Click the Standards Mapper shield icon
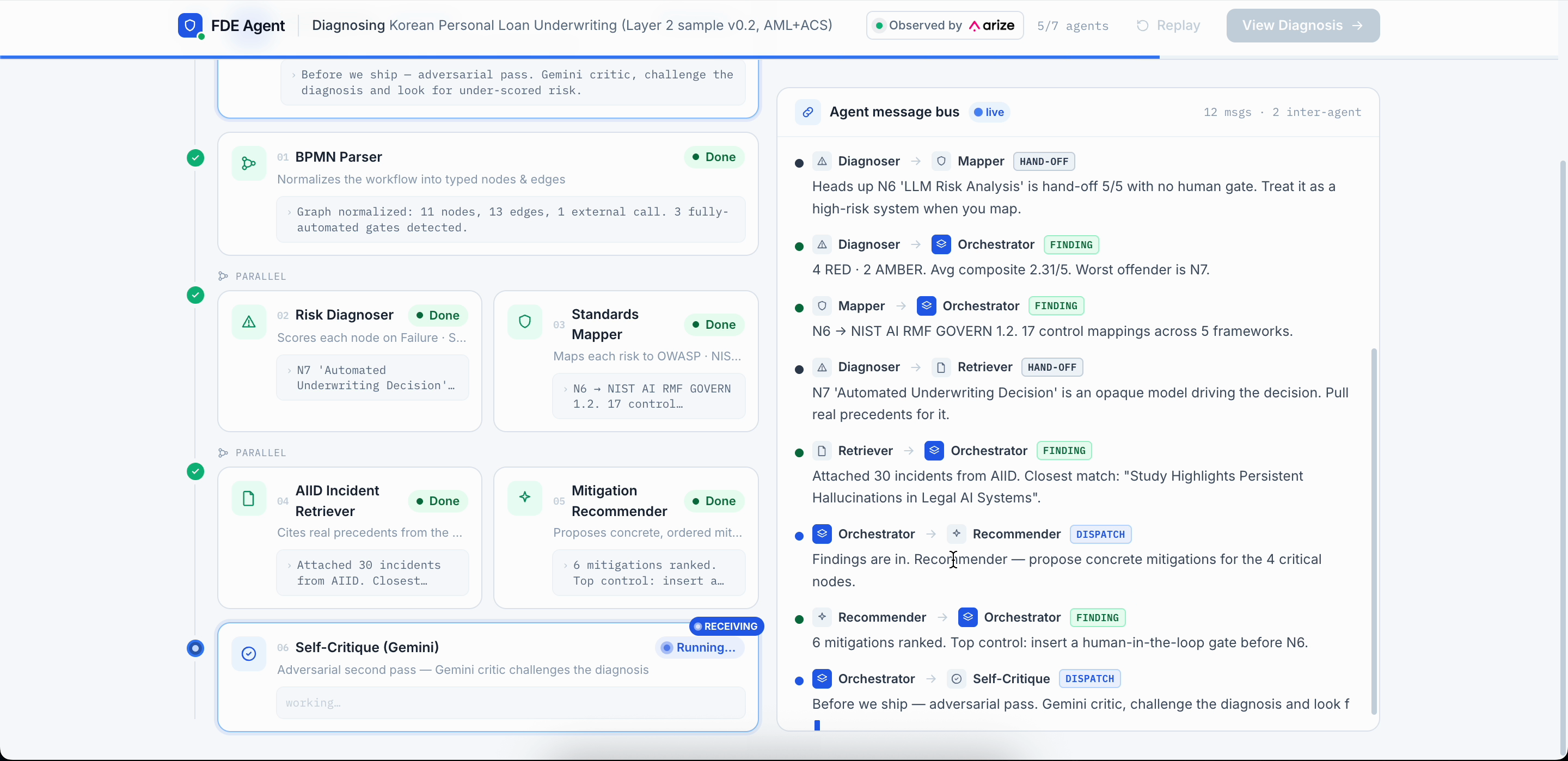This screenshot has height=761, width=1568. [525, 322]
